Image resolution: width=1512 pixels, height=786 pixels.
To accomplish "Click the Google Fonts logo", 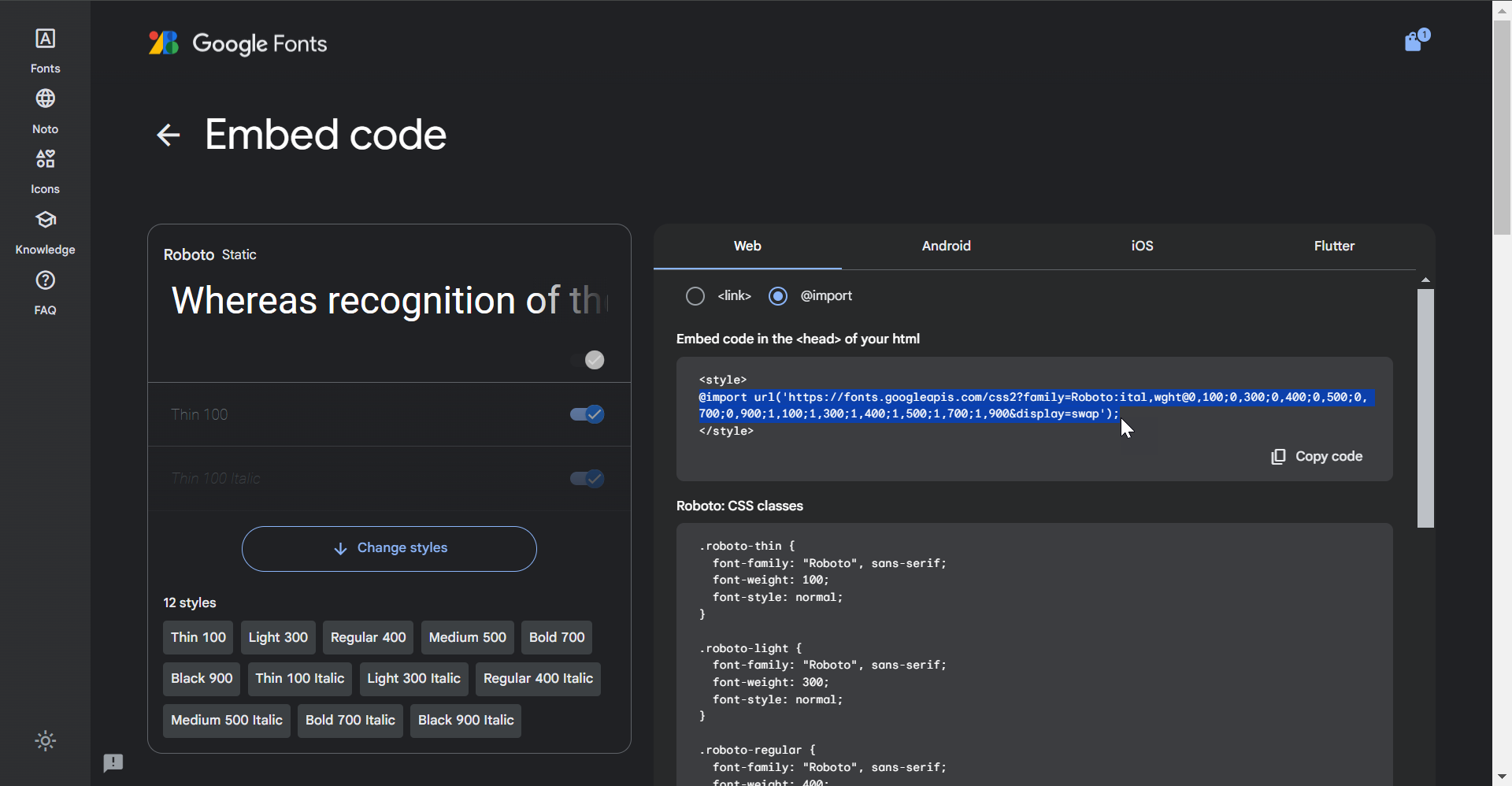I will pyautogui.click(x=238, y=43).
